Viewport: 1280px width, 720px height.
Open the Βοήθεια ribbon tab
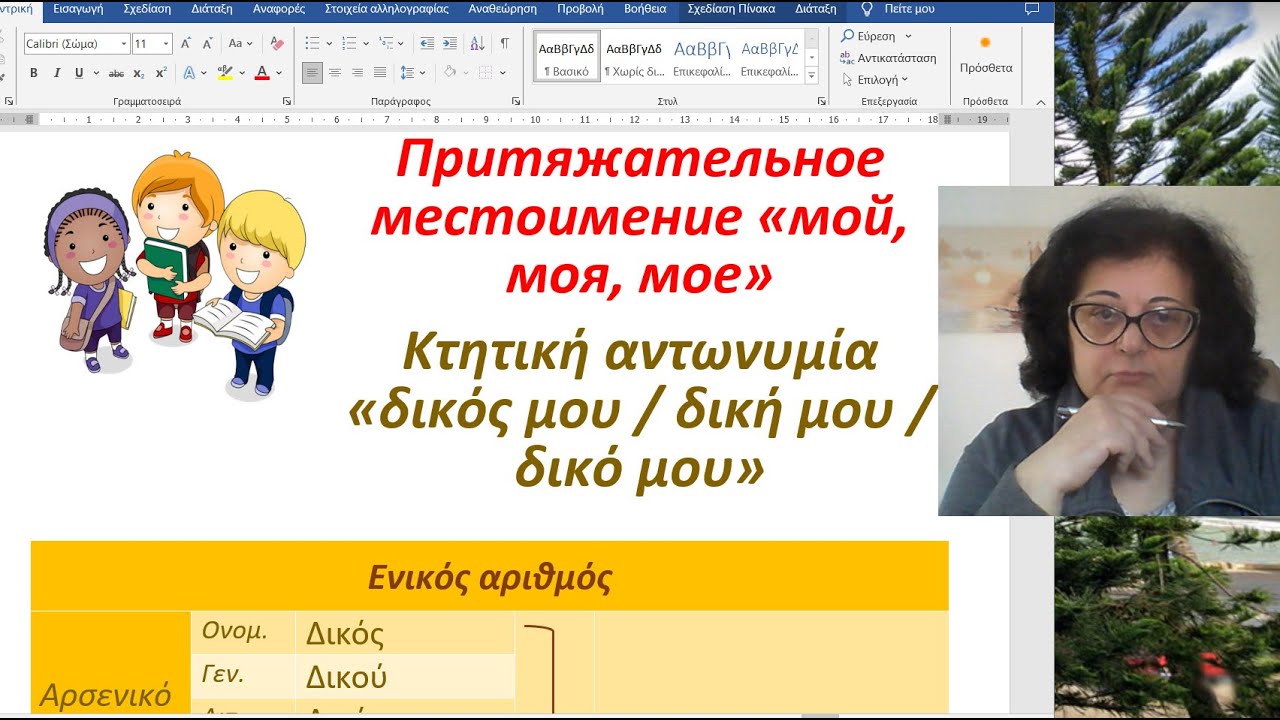click(x=645, y=9)
